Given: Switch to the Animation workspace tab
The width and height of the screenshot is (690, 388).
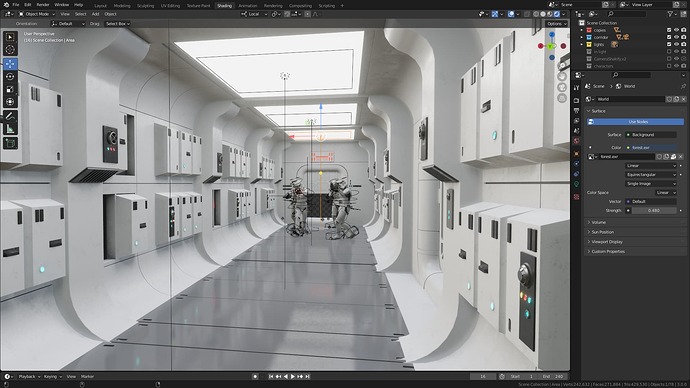Looking at the screenshot, I should tap(248, 6).
